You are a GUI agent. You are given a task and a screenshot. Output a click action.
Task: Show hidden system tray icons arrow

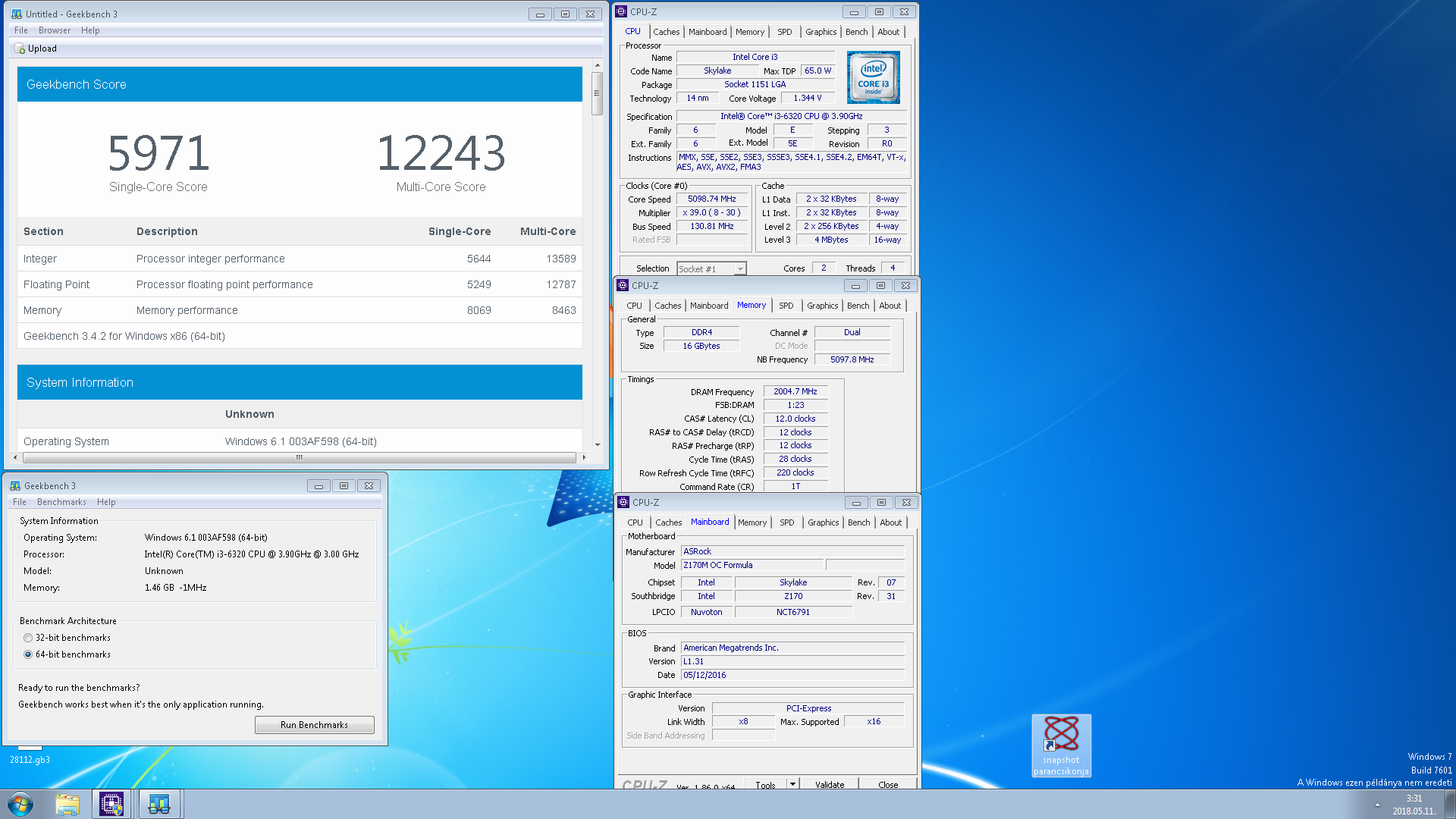[1377, 805]
